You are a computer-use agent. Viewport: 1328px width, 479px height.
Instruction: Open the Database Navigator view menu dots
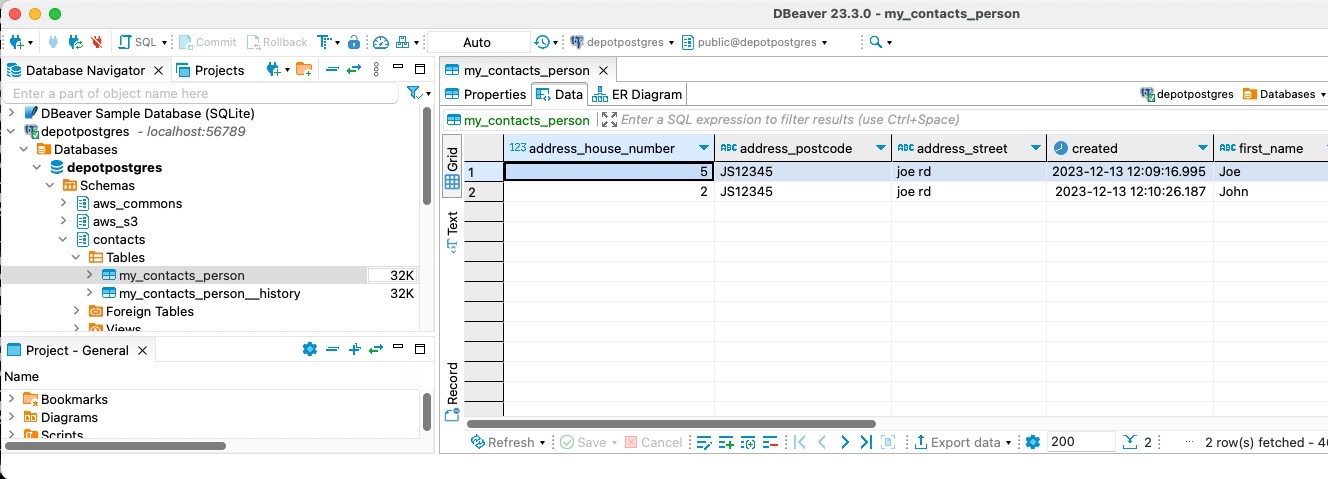click(375, 69)
